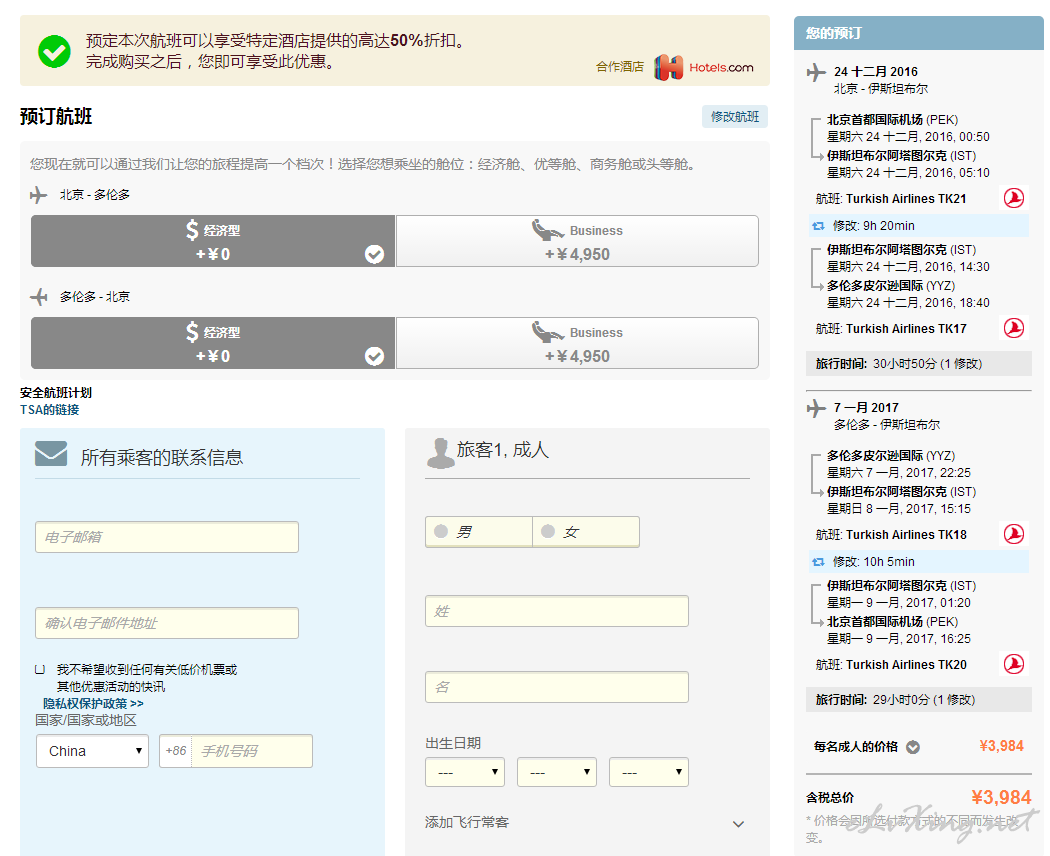Open the 隐私权保护政策 >> link
The width and height of the screenshot is (1050, 856).
93,703
